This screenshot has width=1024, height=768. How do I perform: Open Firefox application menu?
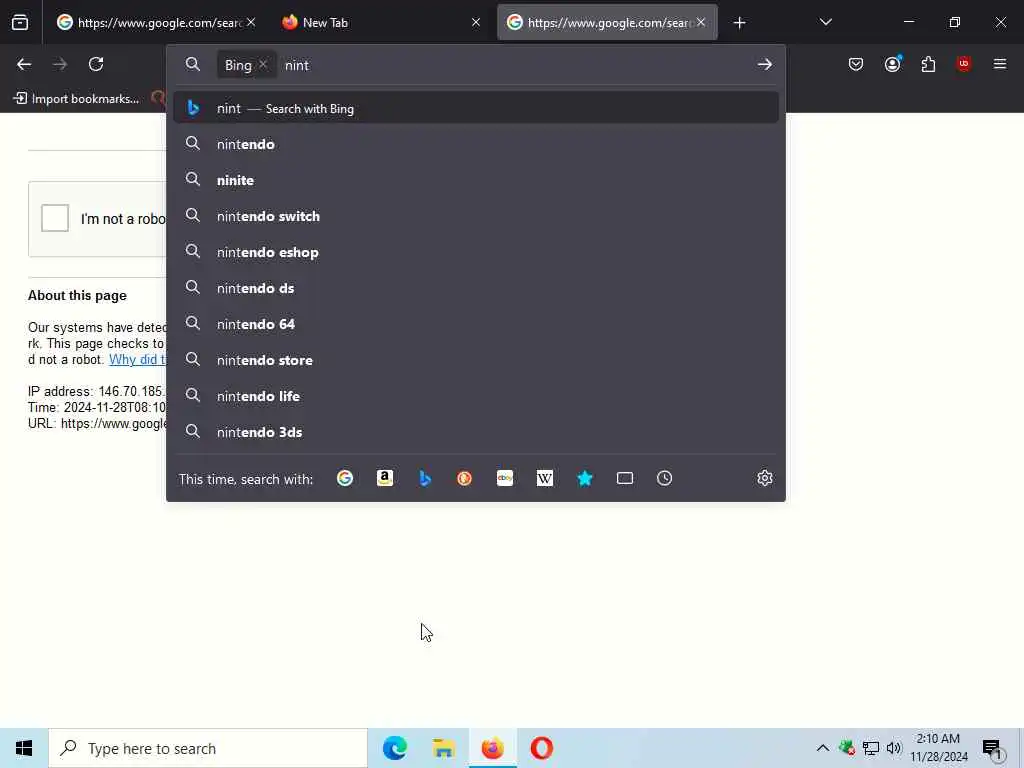tap(1000, 64)
